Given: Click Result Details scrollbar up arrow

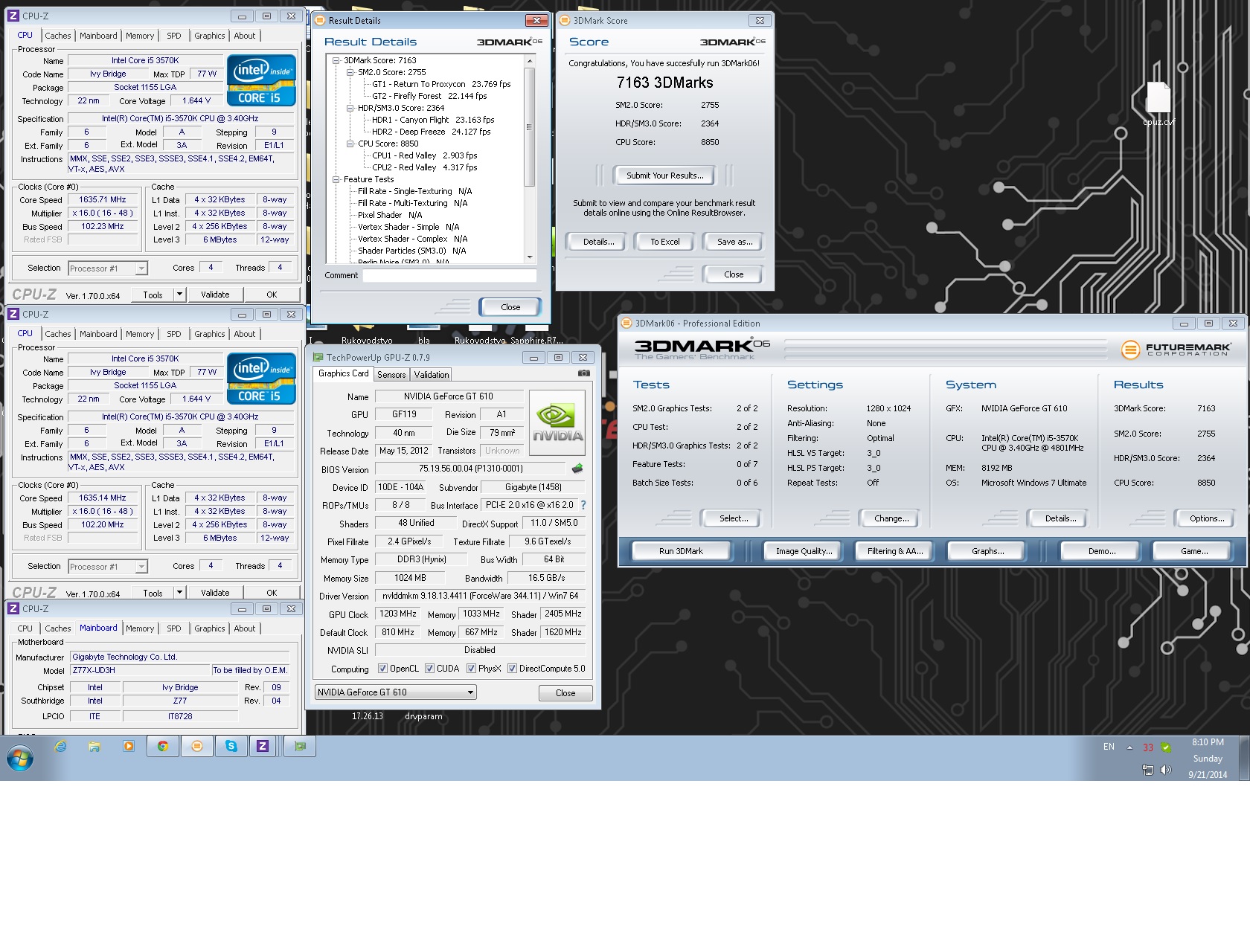Looking at the screenshot, I should pos(529,61).
